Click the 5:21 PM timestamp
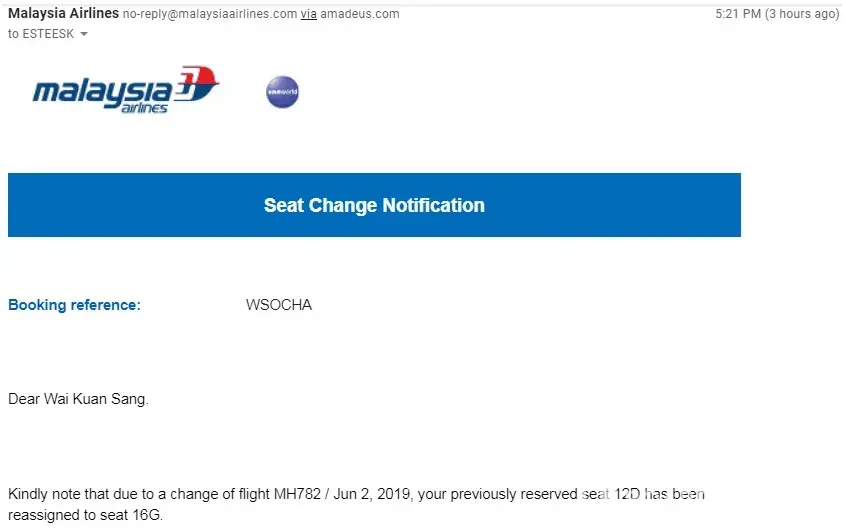Screen dimensions: 844x531 (x=738, y=14)
